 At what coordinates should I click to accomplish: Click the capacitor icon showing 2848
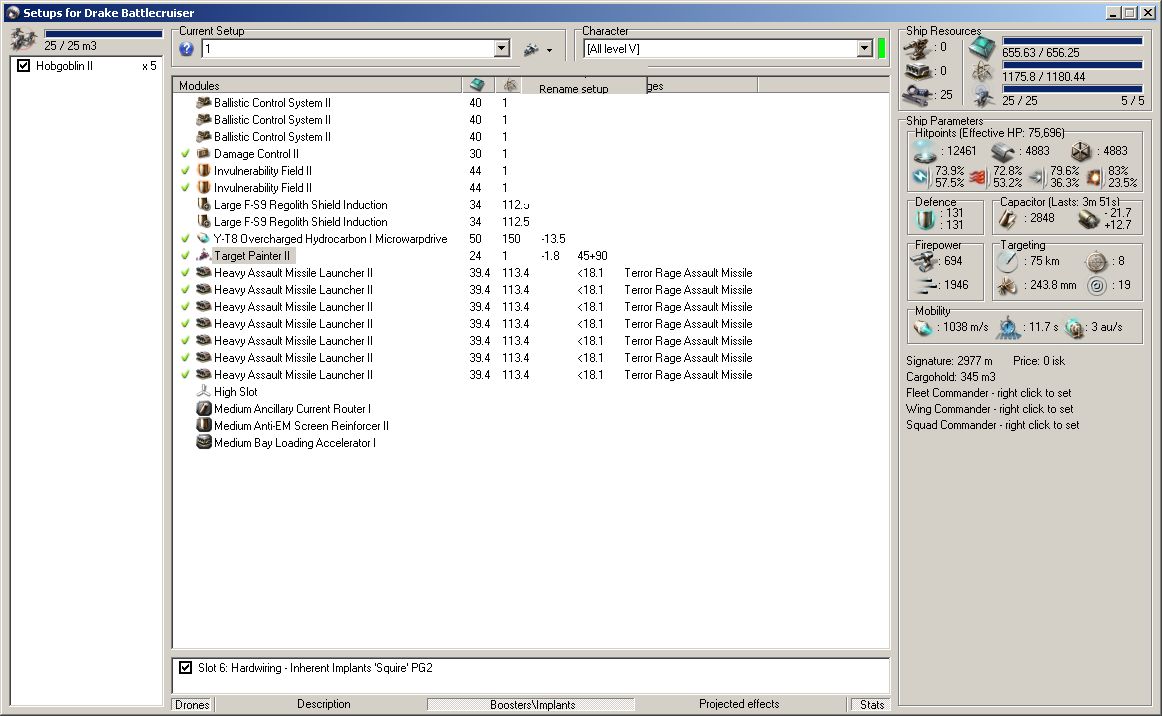(x=1008, y=219)
